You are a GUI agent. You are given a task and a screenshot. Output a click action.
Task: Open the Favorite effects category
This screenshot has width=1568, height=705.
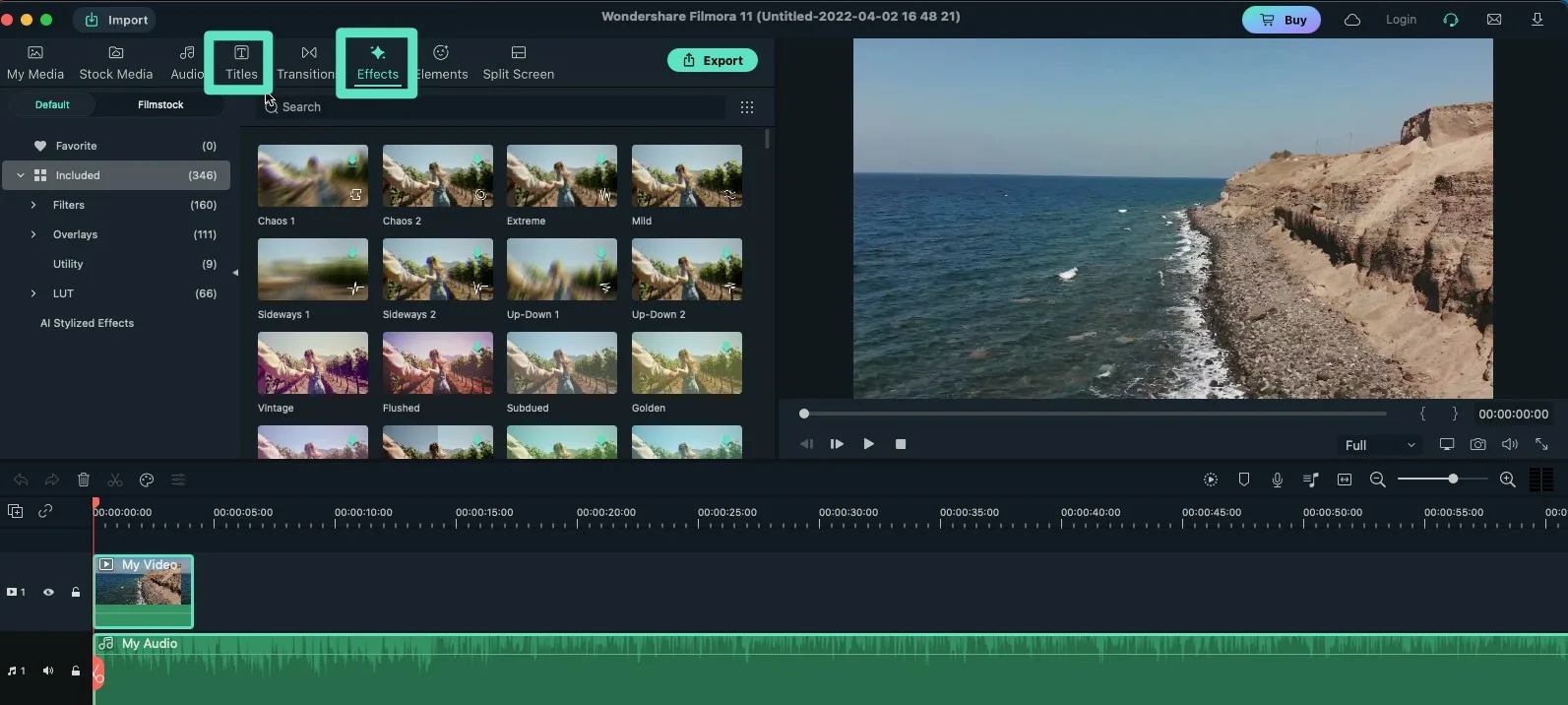pos(116,146)
